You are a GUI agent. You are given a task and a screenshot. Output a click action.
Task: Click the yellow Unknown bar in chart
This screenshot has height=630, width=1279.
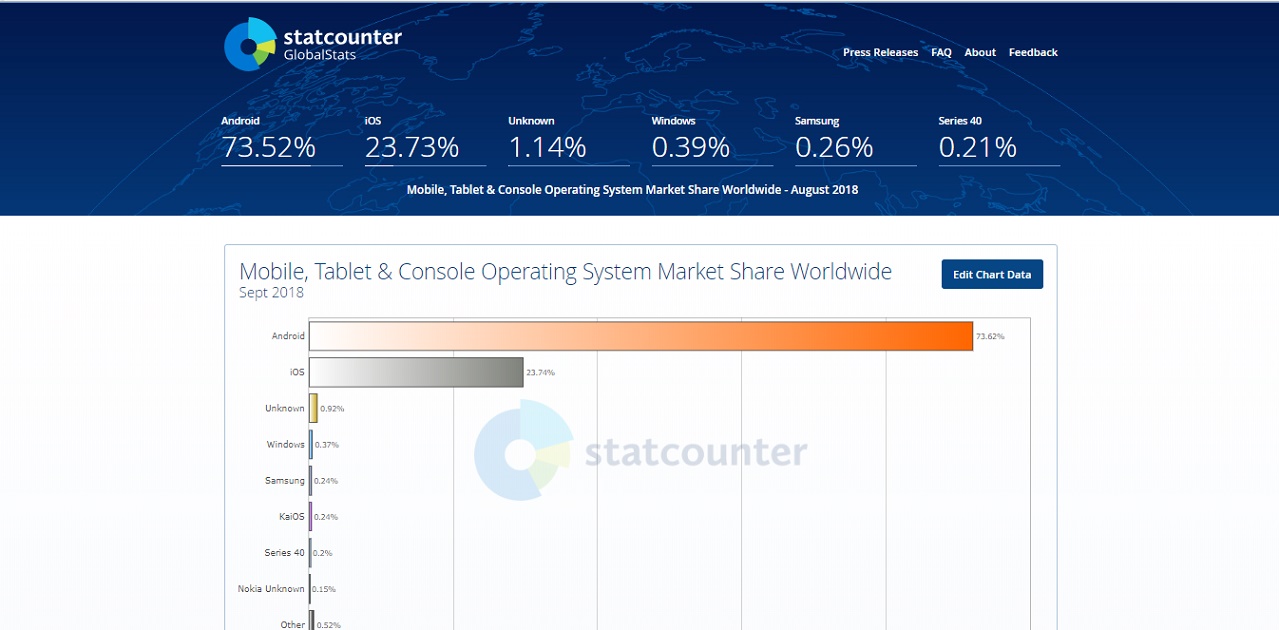313,408
